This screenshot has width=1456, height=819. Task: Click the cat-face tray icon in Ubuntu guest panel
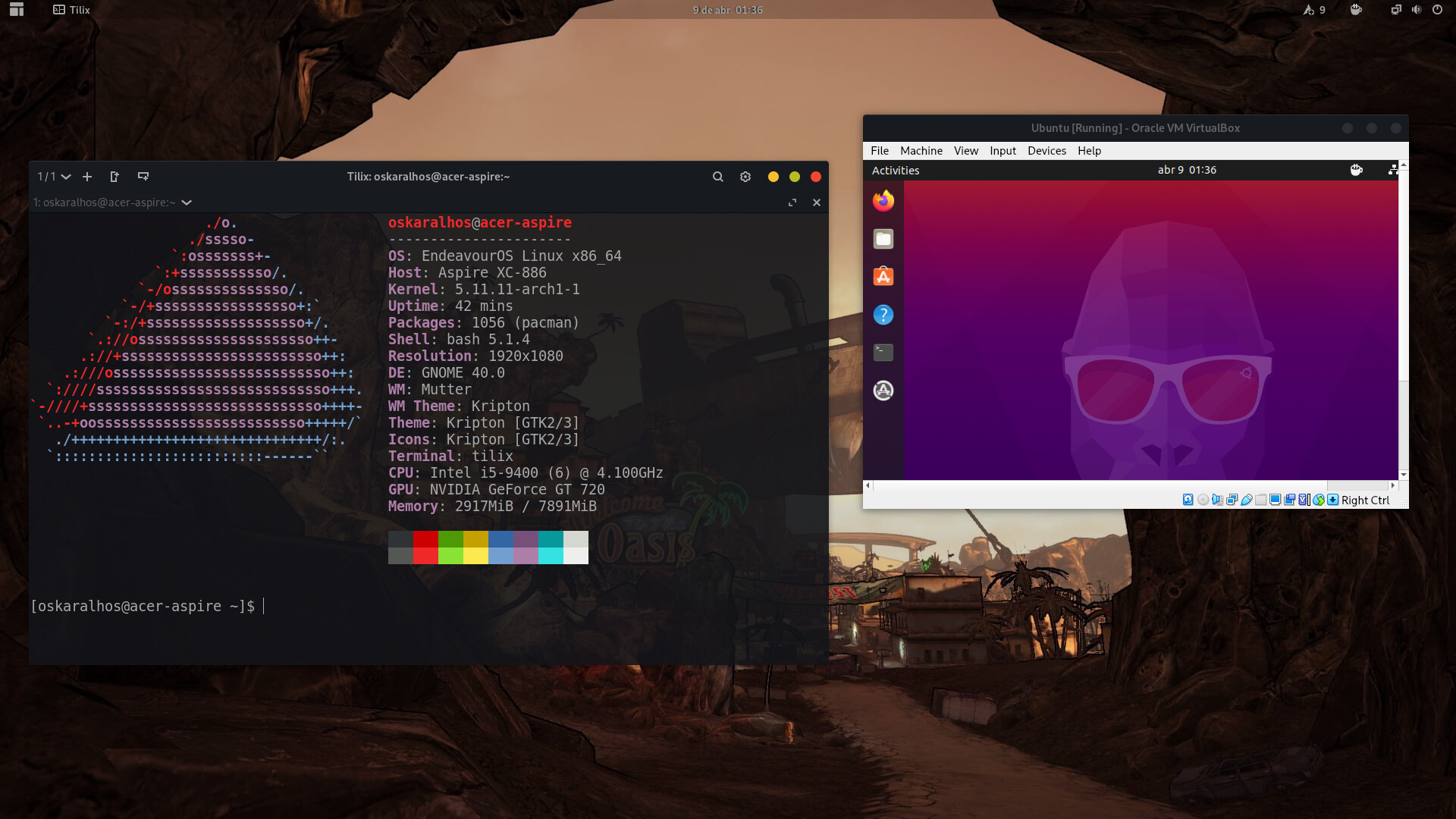click(x=1357, y=170)
